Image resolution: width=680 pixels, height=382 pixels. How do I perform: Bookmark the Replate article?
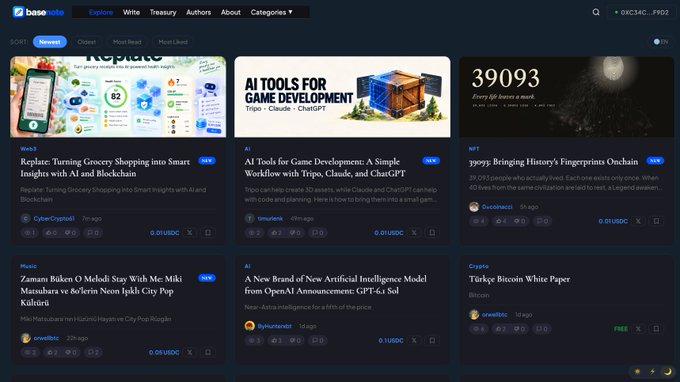coord(208,233)
